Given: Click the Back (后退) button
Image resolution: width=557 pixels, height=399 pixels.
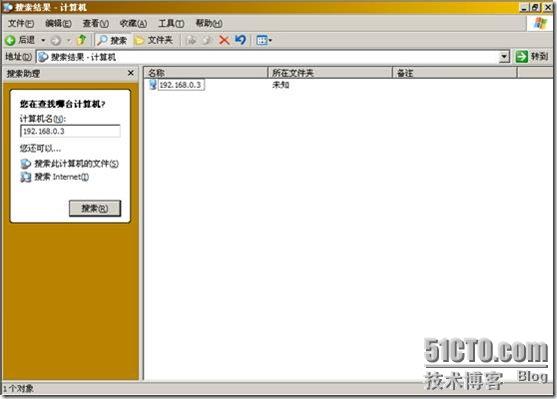Looking at the screenshot, I should tap(20, 40).
